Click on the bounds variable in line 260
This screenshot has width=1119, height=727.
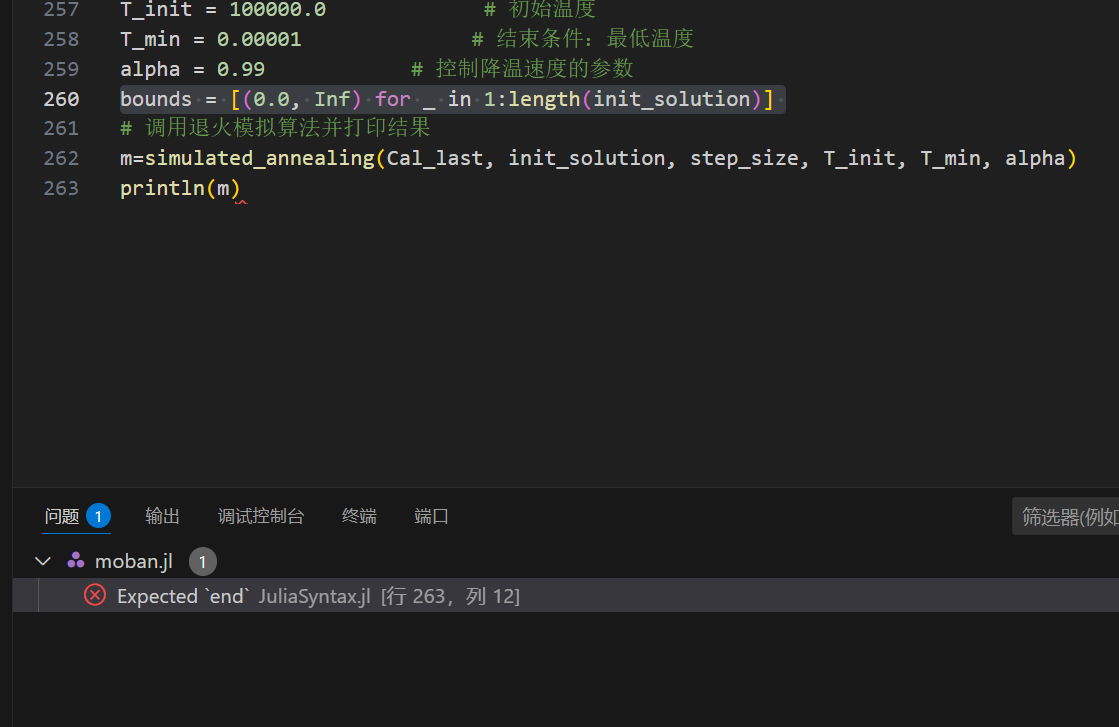pos(156,98)
